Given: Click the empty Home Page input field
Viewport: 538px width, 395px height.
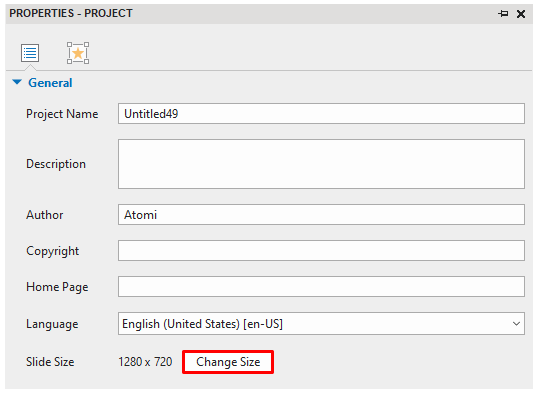Looking at the screenshot, I should click(321, 287).
